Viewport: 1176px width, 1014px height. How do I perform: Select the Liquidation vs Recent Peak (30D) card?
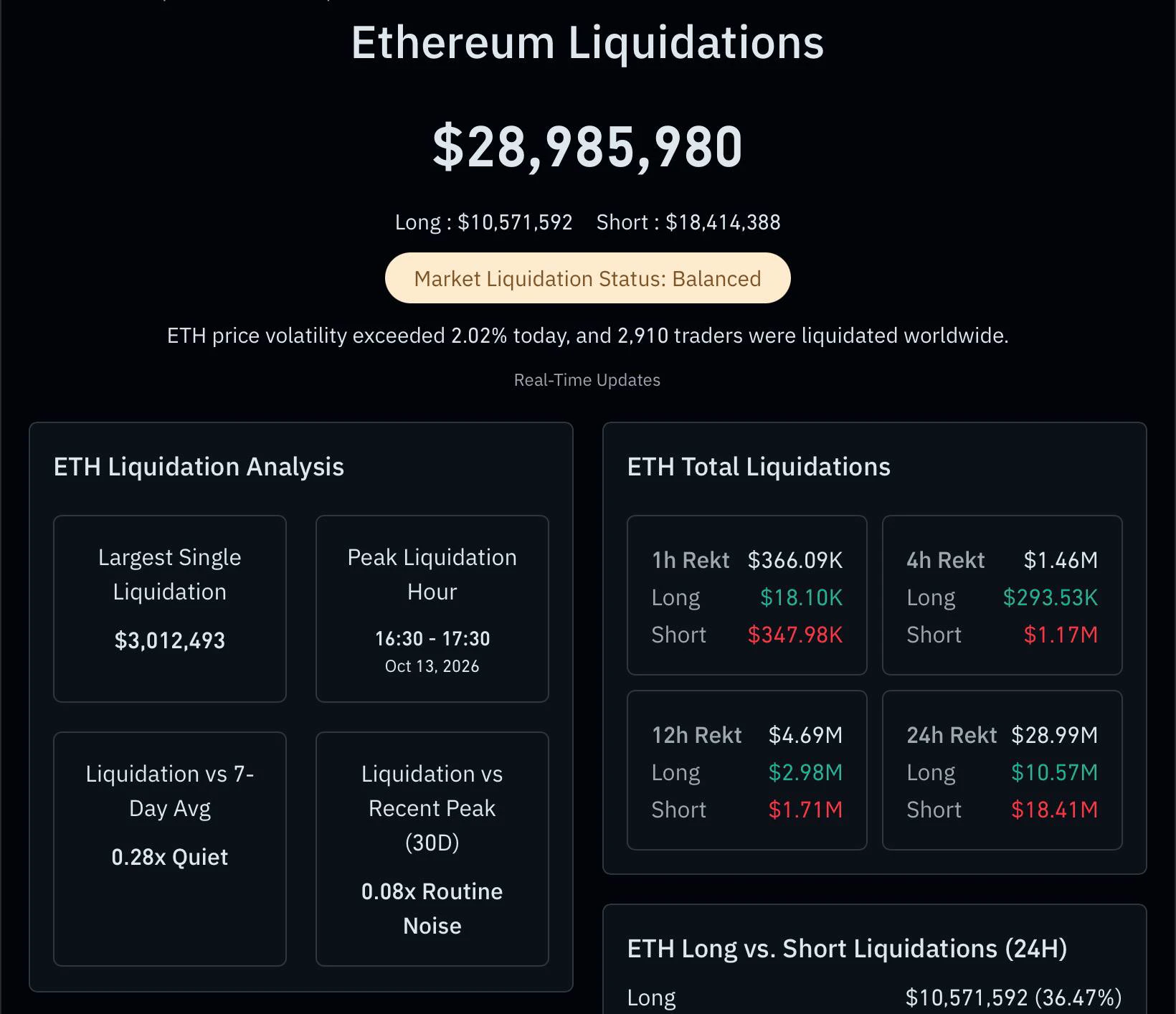pyautogui.click(x=432, y=849)
